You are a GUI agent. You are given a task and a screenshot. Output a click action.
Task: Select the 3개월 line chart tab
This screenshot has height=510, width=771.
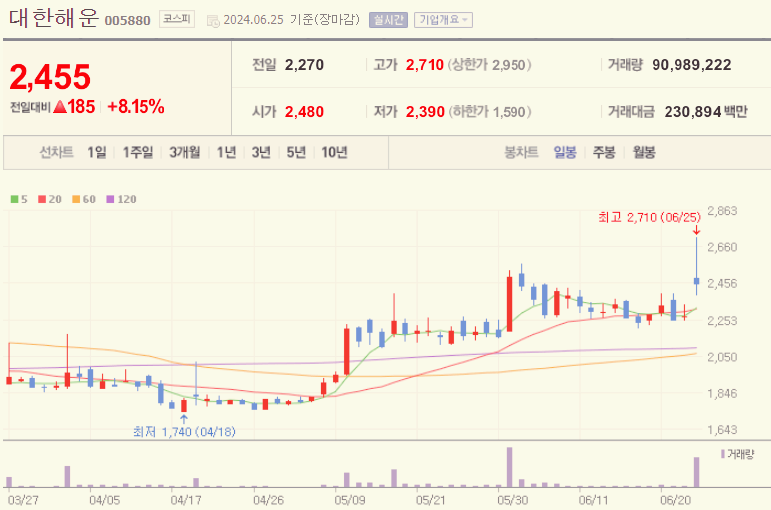tap(184, 152)
